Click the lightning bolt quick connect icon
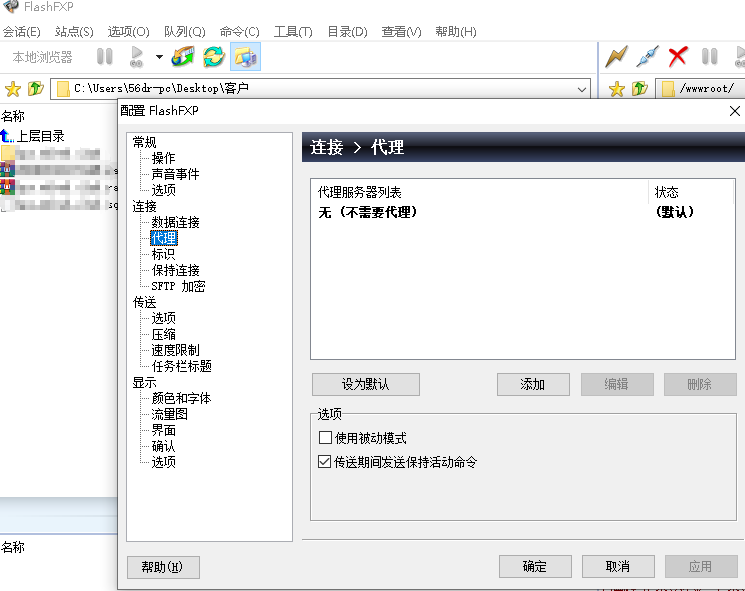 [616, 57]
